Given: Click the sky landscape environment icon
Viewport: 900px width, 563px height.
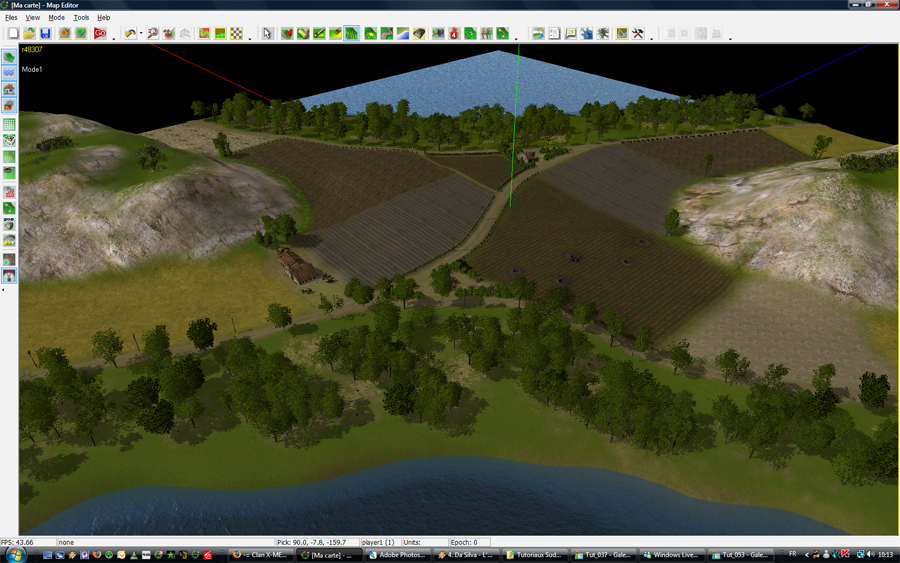Looking at the screenshot, I should (x=538, y=33).
